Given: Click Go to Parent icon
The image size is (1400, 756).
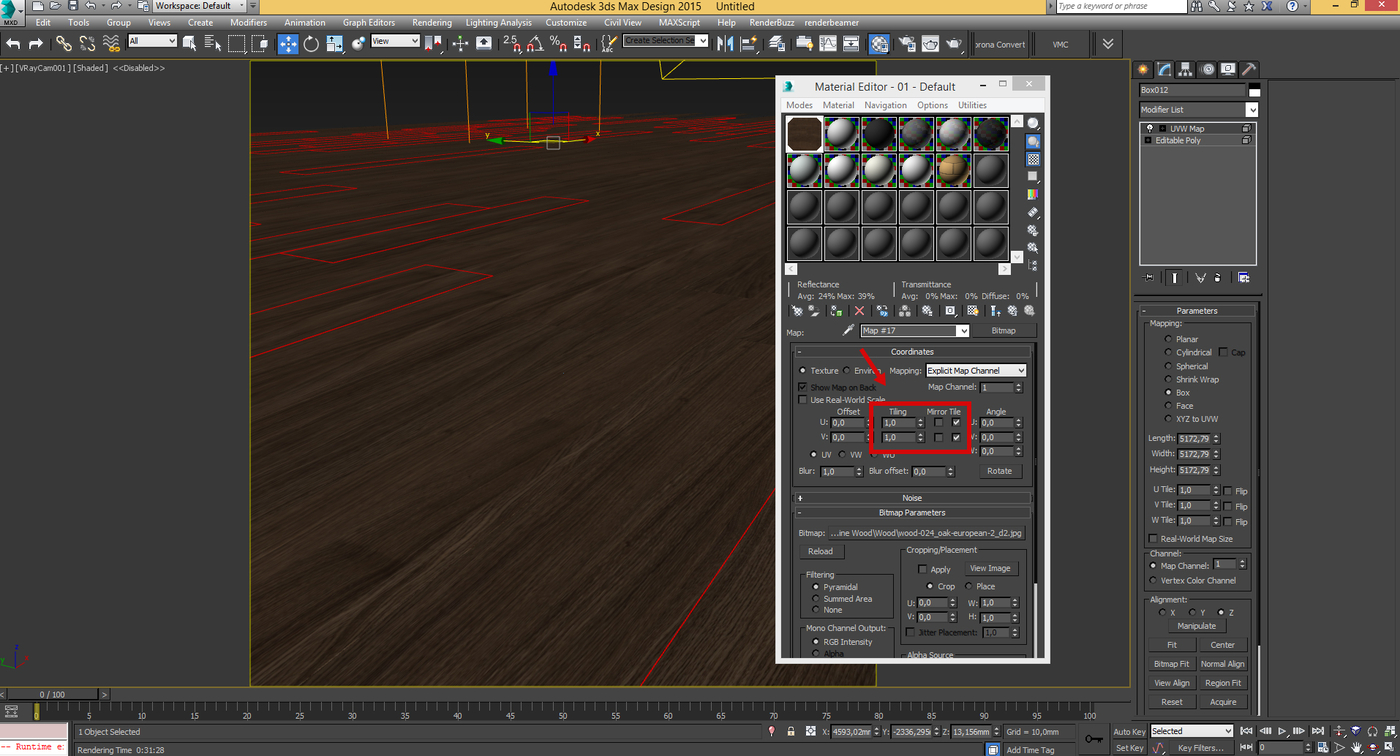Looking at the screenshot, I should pos(1012,311).
